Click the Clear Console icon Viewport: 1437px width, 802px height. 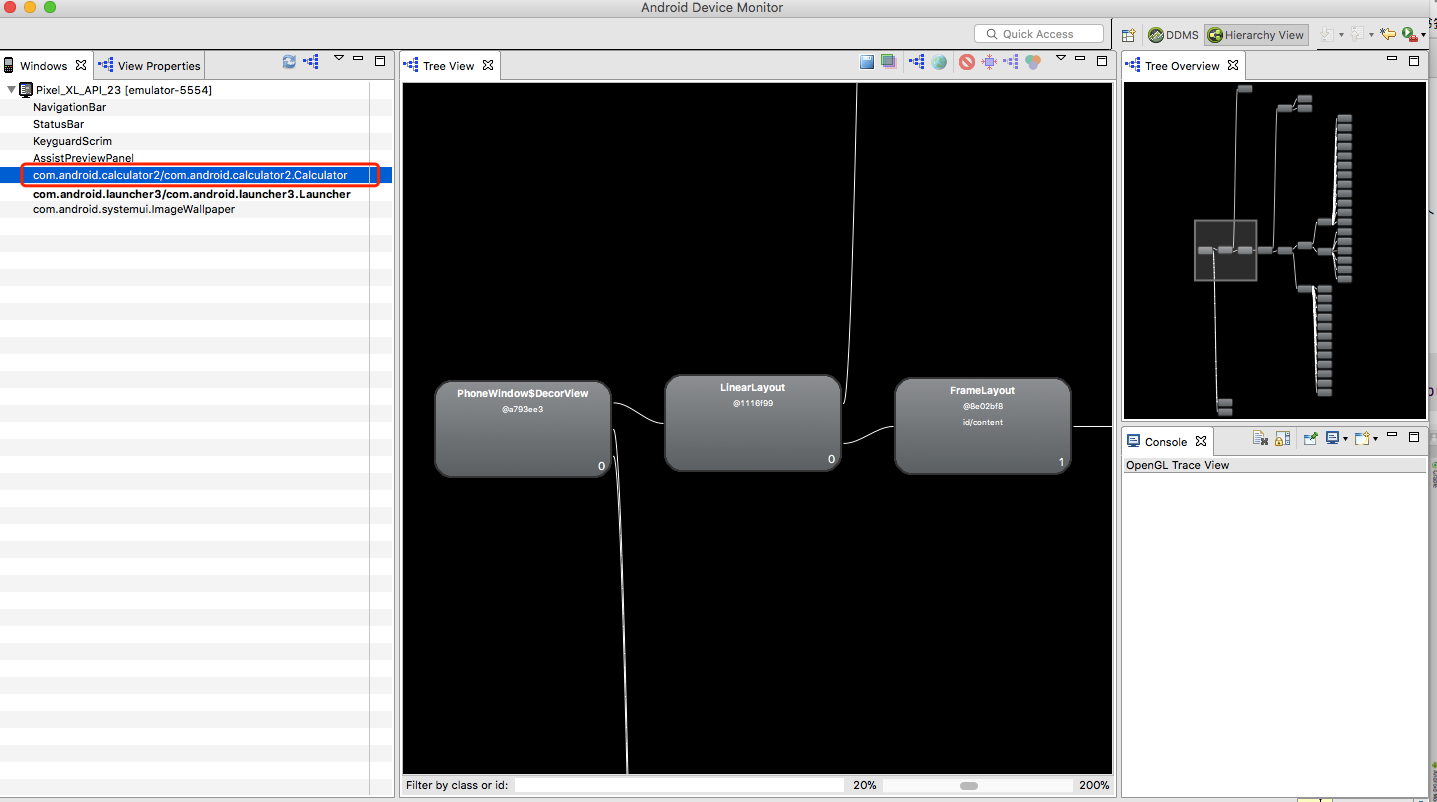click(1260, 438)
